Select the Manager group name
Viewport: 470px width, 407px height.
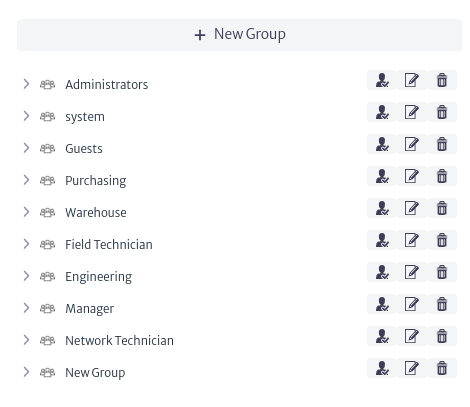point(90,309)
